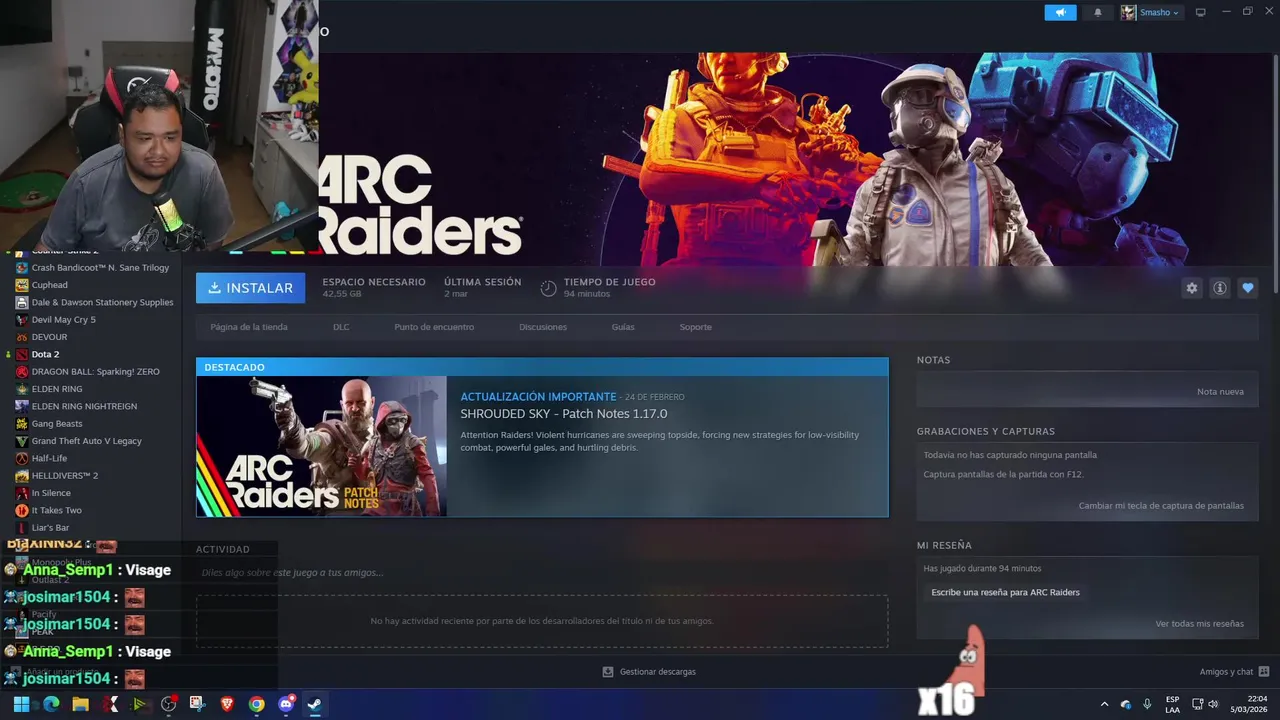Open the Smasho account dropdown
Screen dimensions: 1280x720
(1150, 12)
